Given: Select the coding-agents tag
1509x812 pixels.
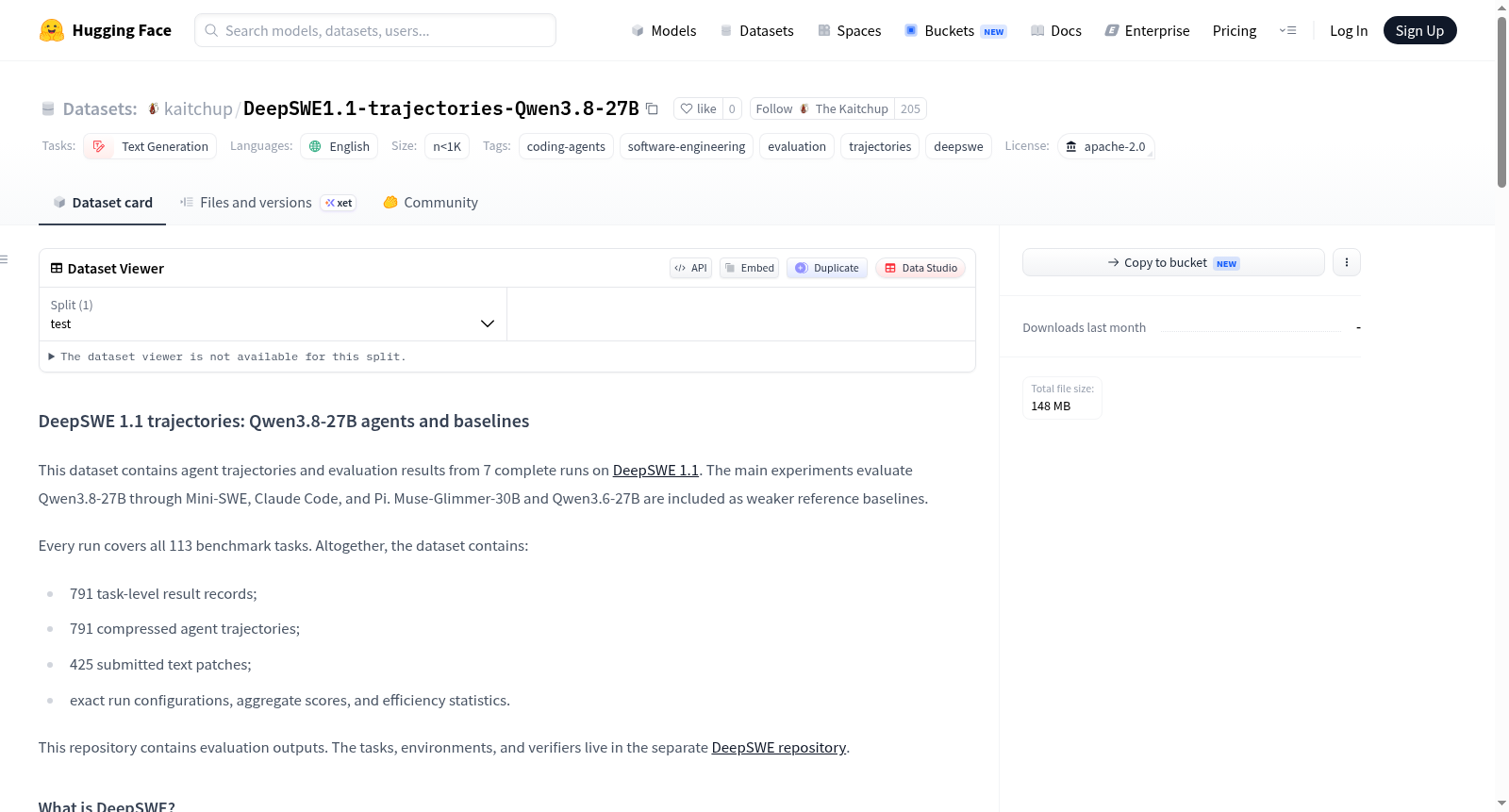Looking at the screenshot, I should (566, 146).
